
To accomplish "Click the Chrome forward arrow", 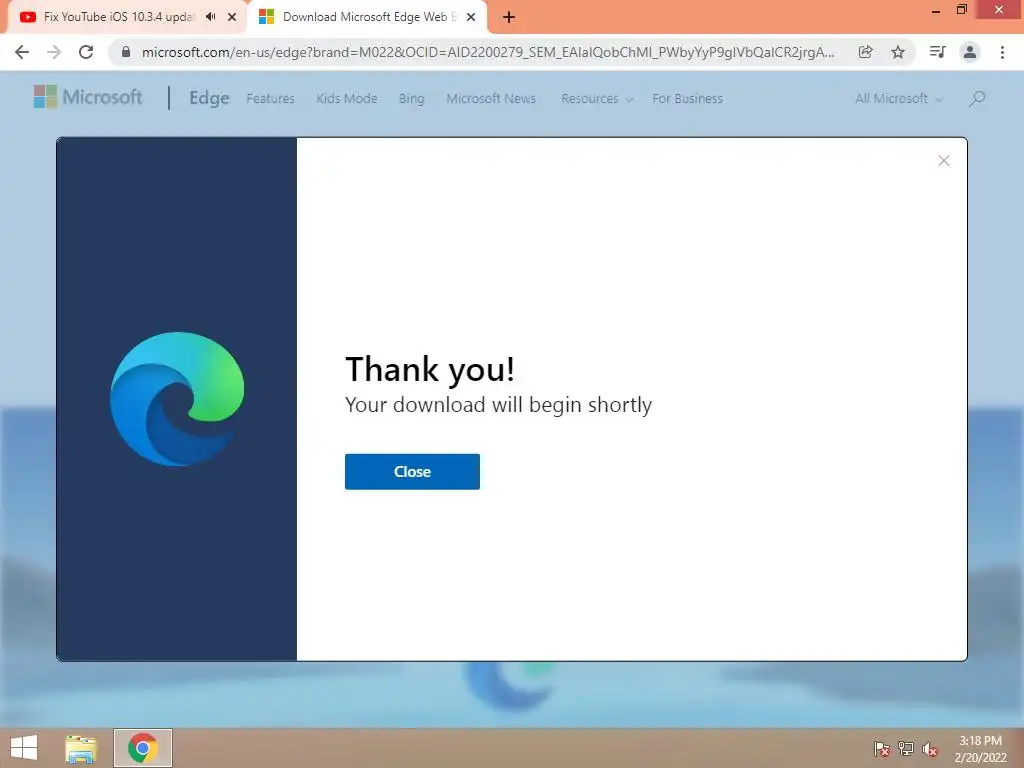I will tap(54, 52).
